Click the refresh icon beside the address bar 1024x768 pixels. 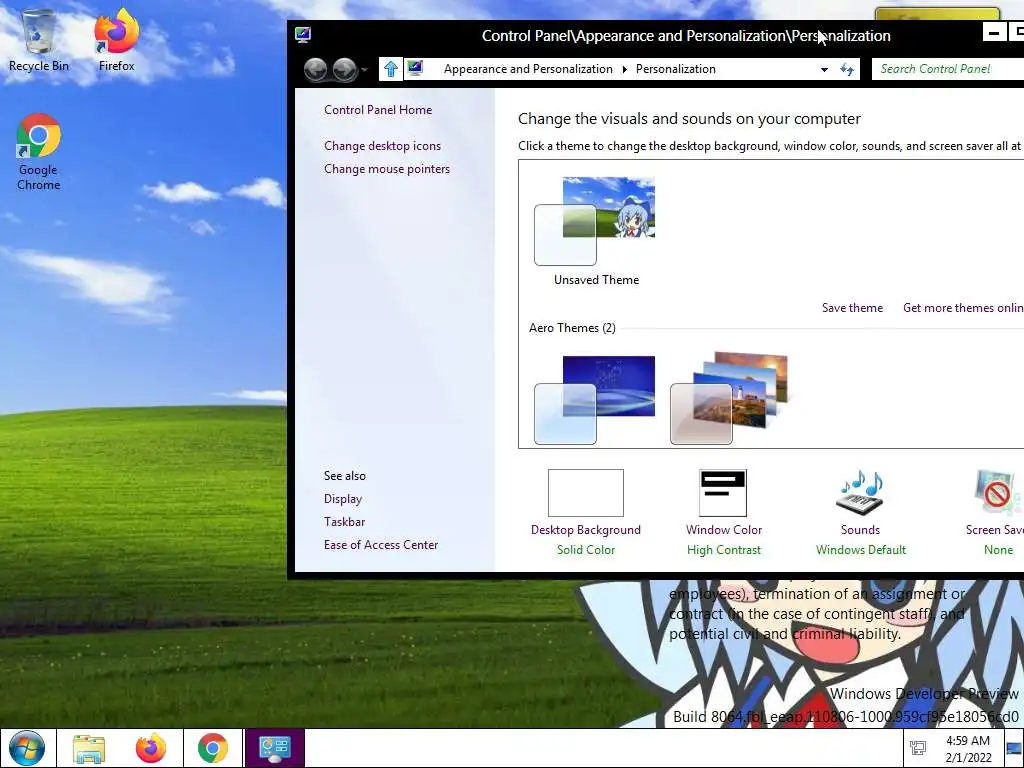(847, 69)
